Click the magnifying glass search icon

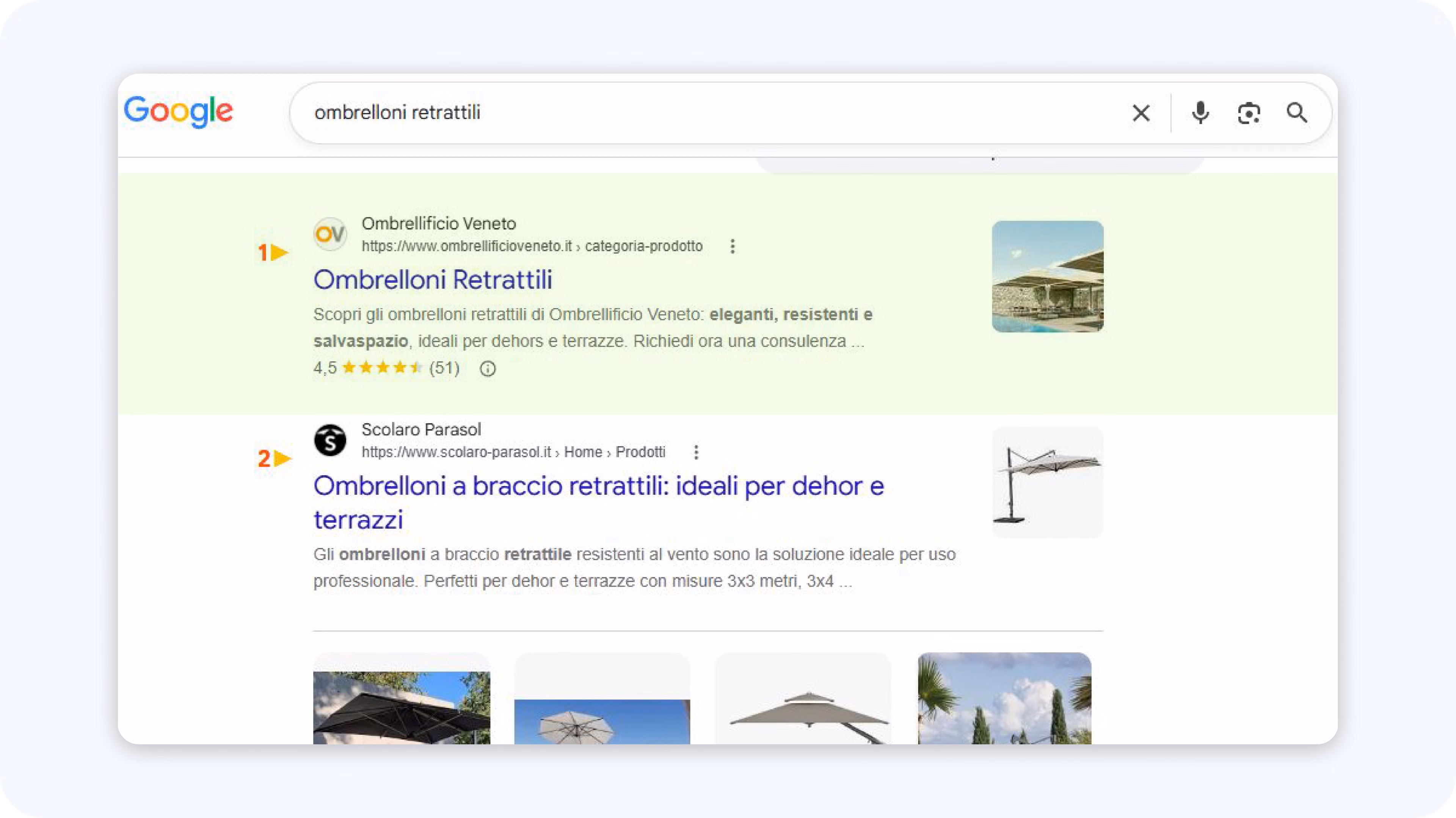tap(1297, 113)
